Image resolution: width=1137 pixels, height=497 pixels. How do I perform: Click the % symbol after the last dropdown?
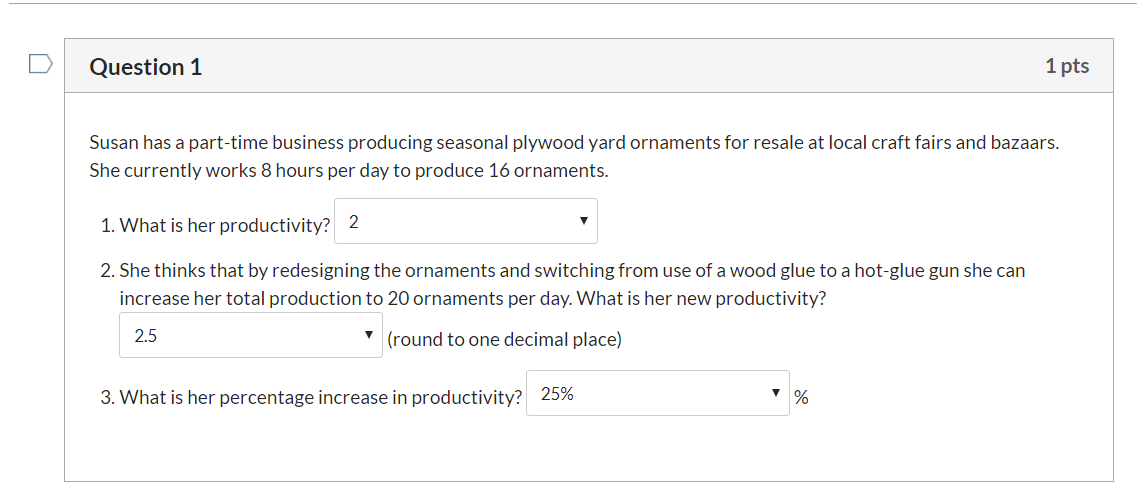(801, 398)
